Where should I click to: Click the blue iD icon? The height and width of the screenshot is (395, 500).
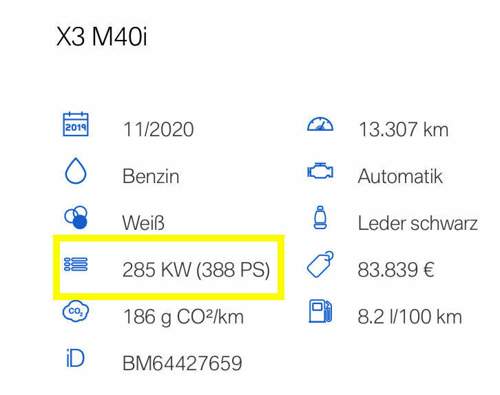click(75, 358)
